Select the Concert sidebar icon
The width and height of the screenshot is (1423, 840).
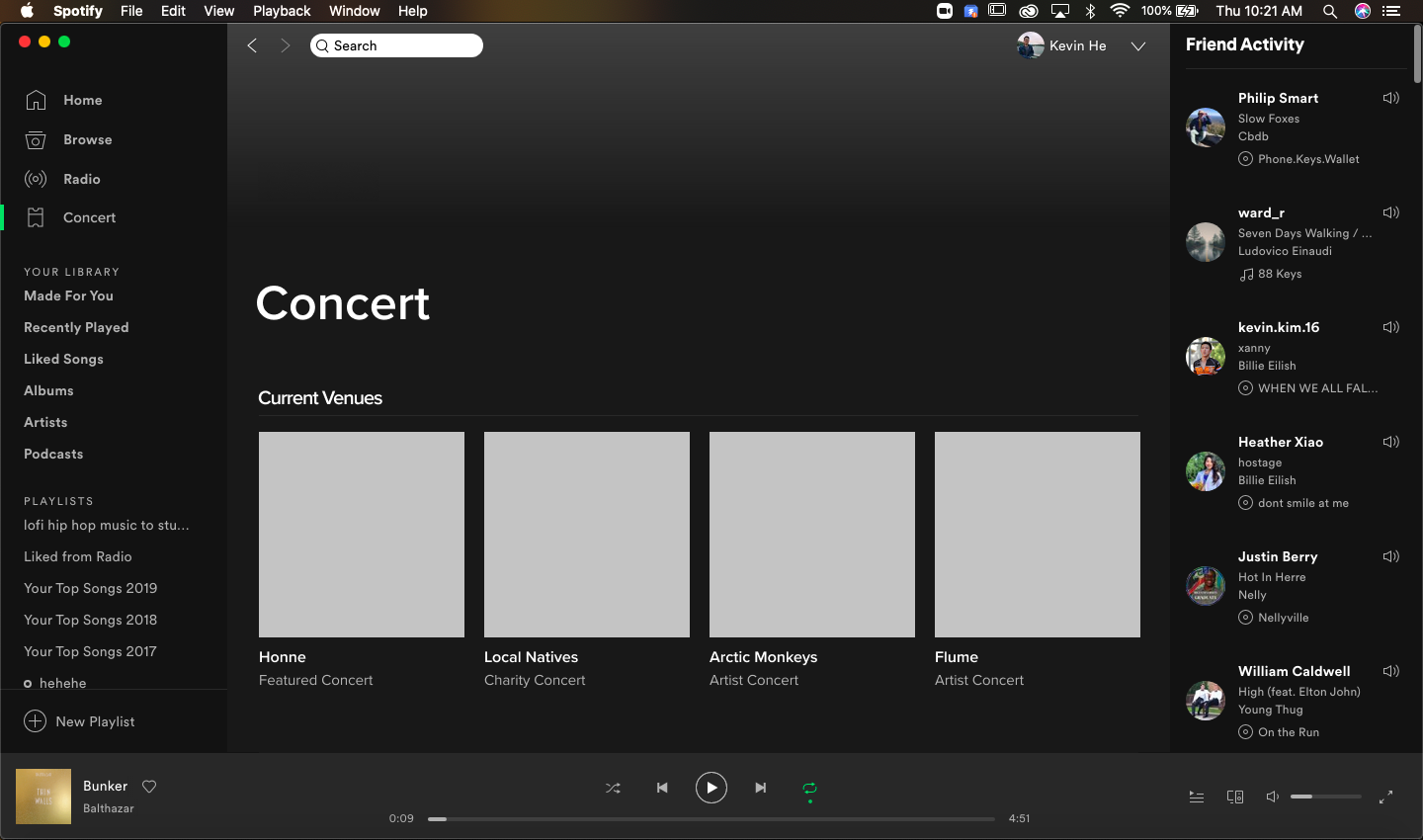(x=36, y=217)
